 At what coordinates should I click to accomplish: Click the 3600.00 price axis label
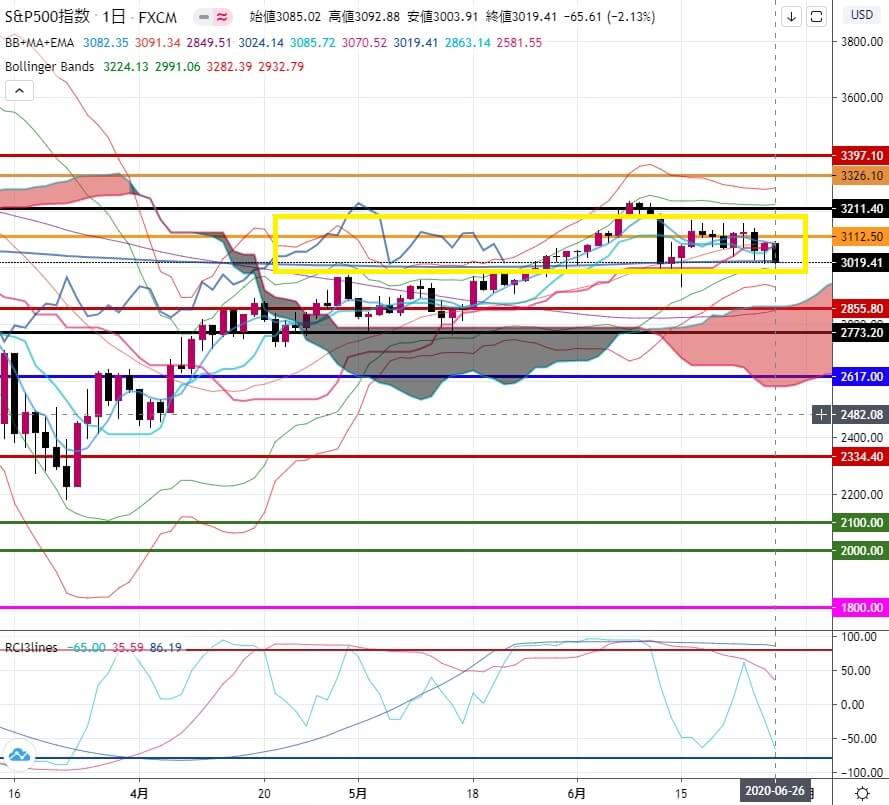tap(862, 98)
